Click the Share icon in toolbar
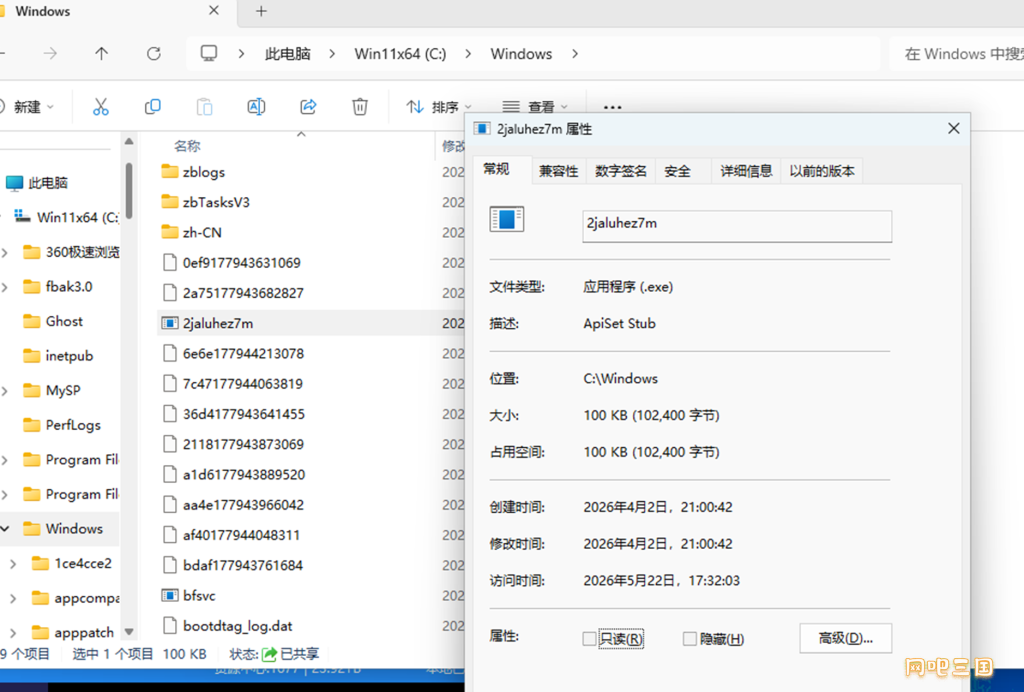This screenshot has width=1024, height=692. [308, 106]
